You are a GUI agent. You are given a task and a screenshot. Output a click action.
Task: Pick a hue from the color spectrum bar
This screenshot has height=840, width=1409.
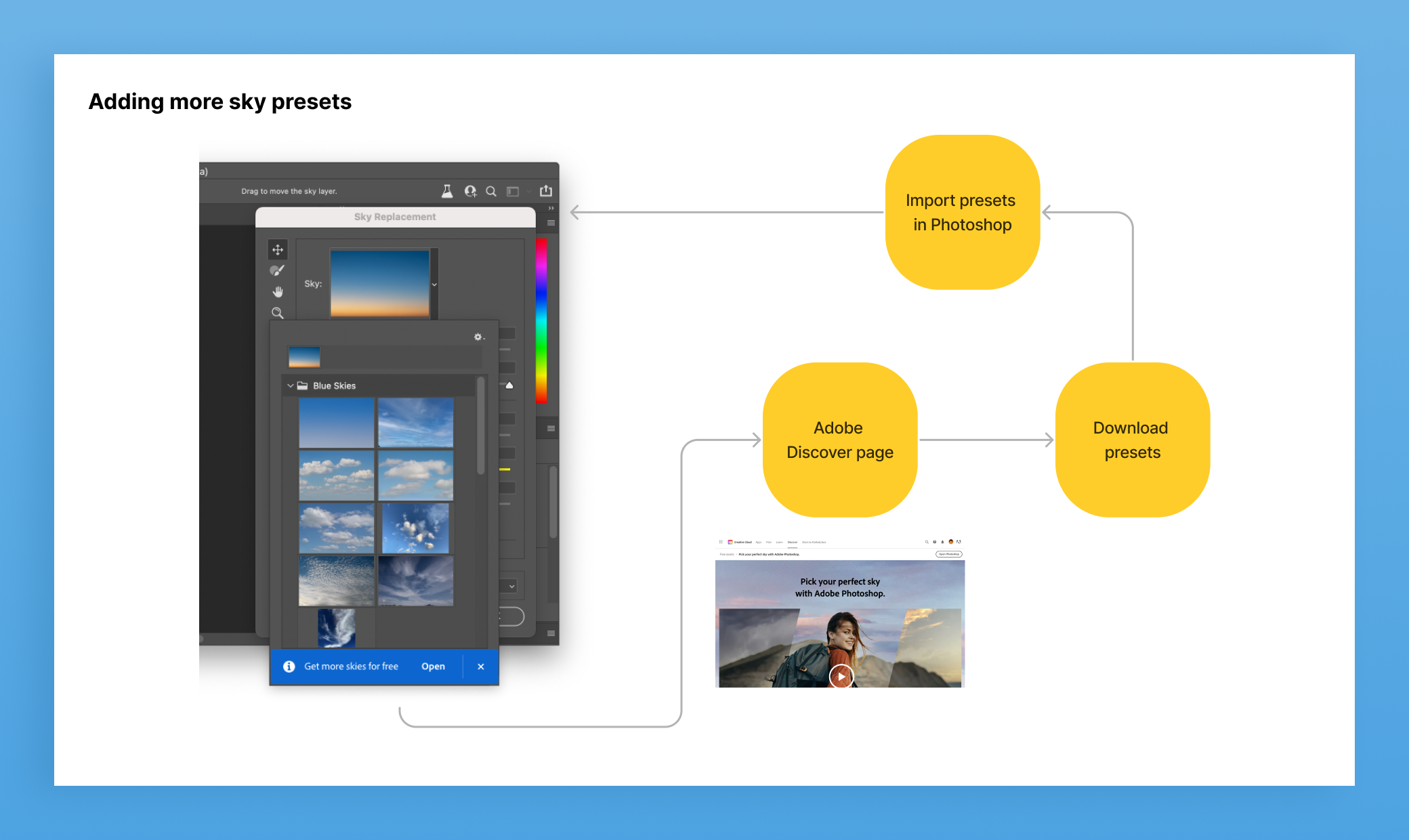click(541, 320)
